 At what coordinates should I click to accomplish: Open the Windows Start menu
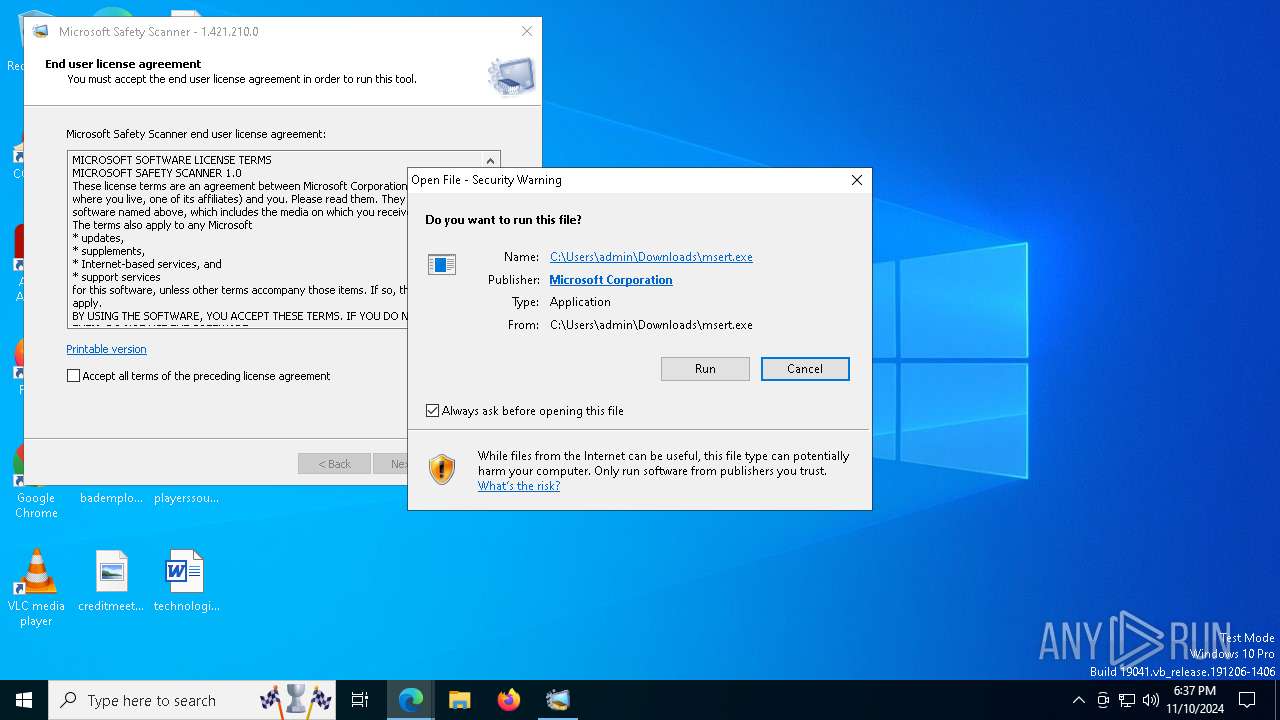(x=24, y=700)
